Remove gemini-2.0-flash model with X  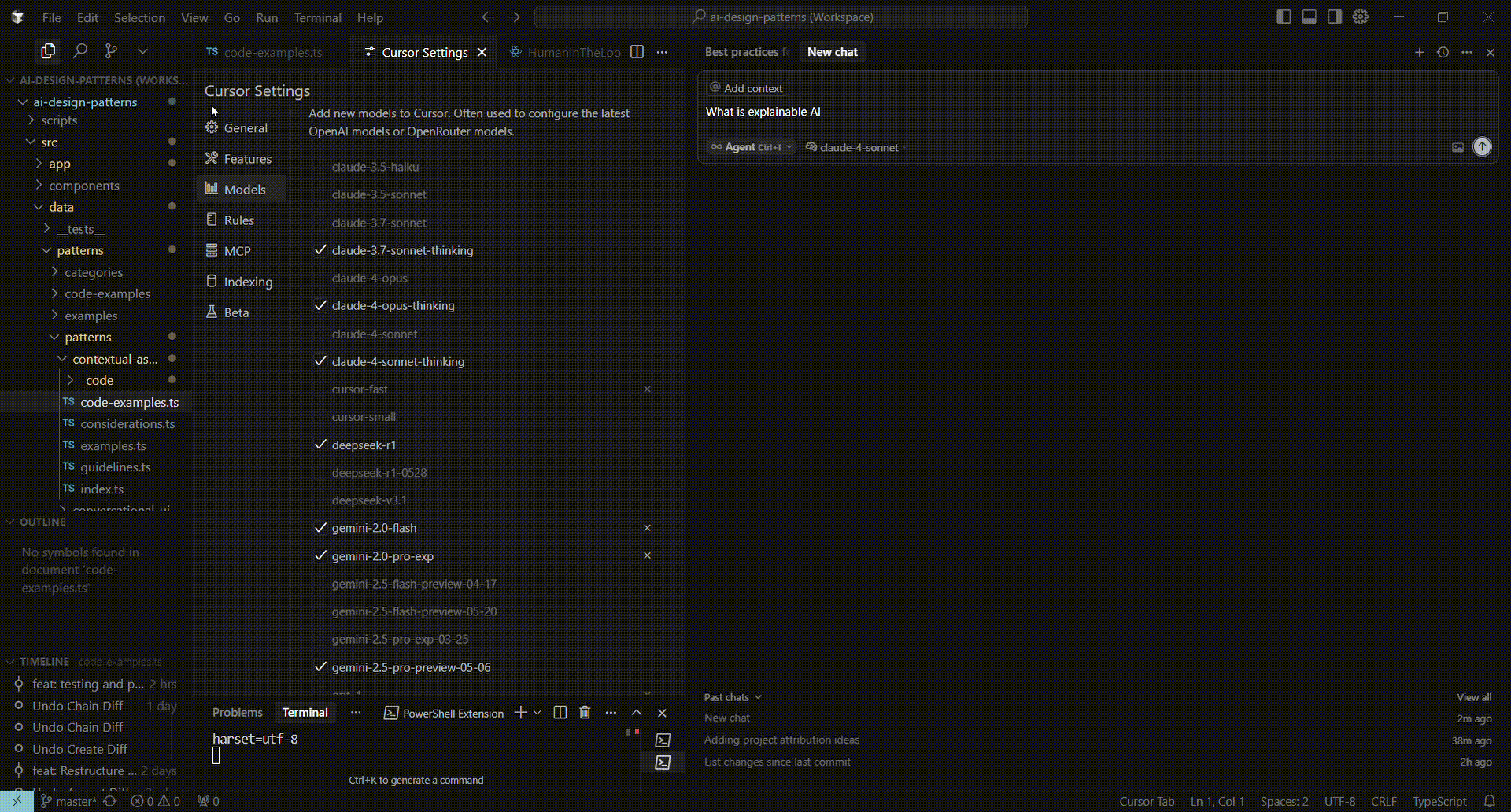pyautogui.click(x=648, y=528)
